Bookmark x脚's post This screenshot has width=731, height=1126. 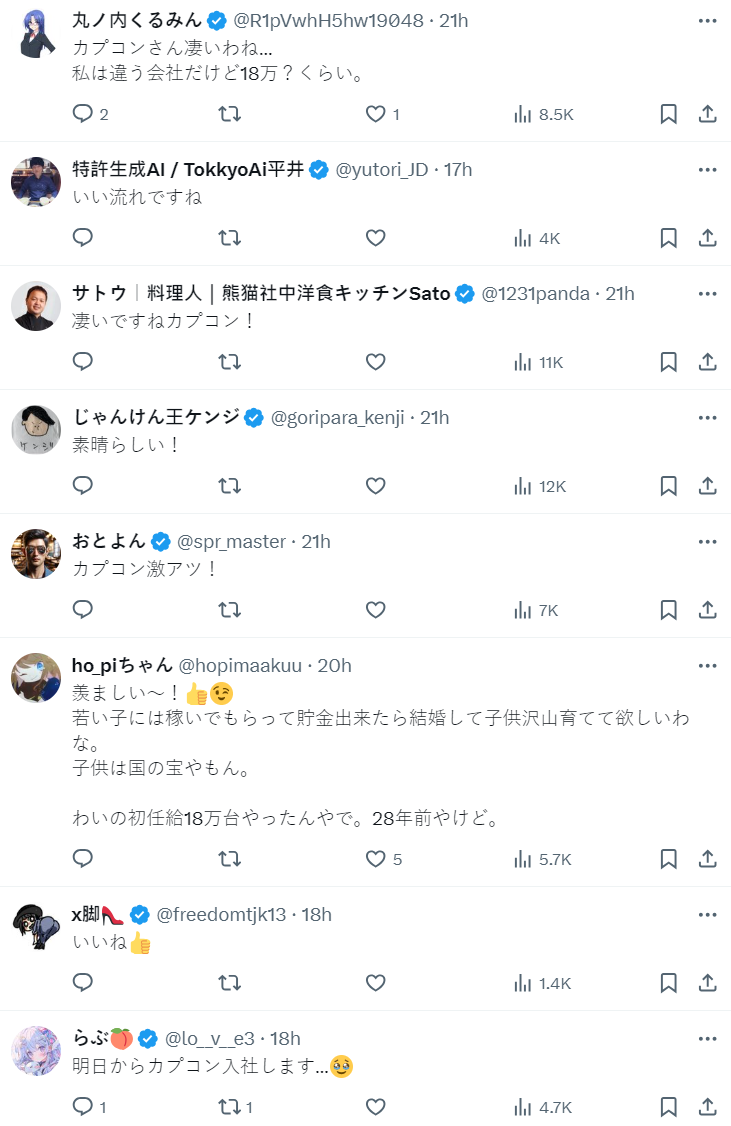pyautogui.click(x=668, y=983)
